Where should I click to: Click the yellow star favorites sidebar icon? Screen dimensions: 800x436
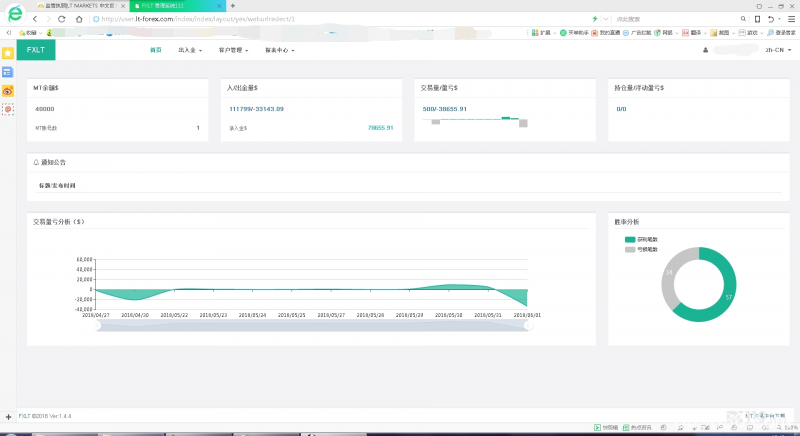click(8, 53)
